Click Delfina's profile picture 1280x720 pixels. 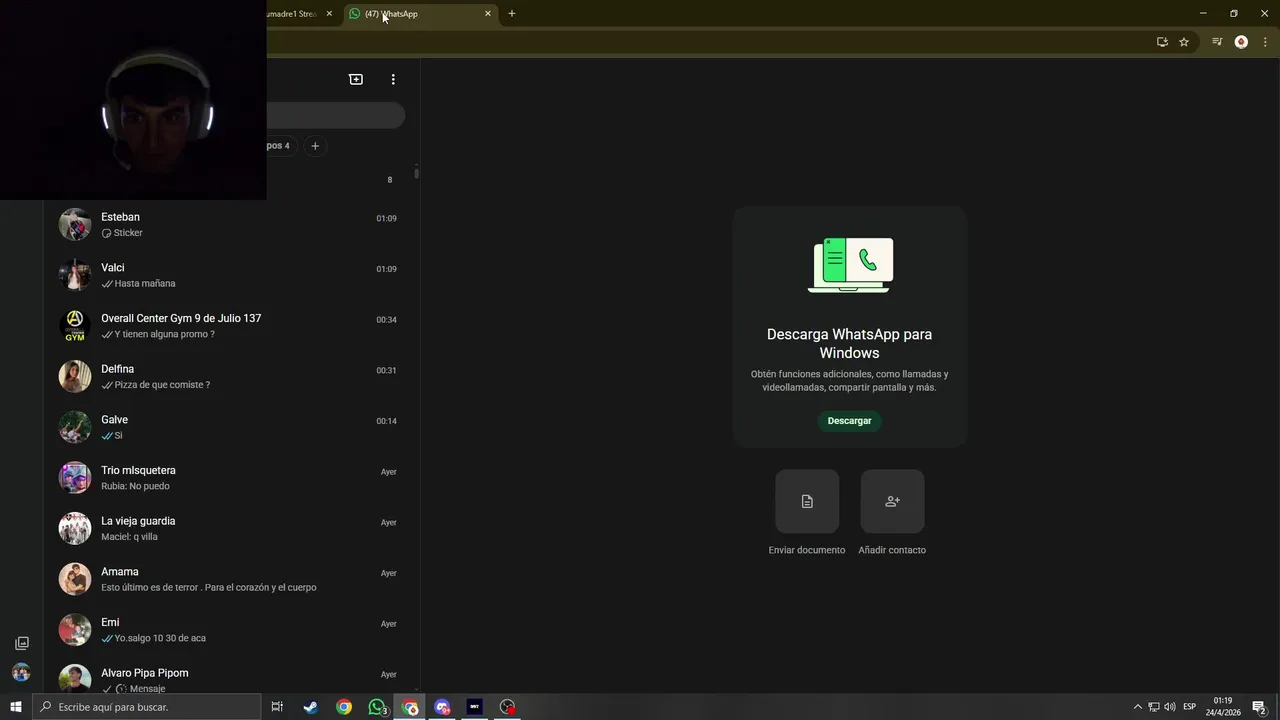pos(75,377)
